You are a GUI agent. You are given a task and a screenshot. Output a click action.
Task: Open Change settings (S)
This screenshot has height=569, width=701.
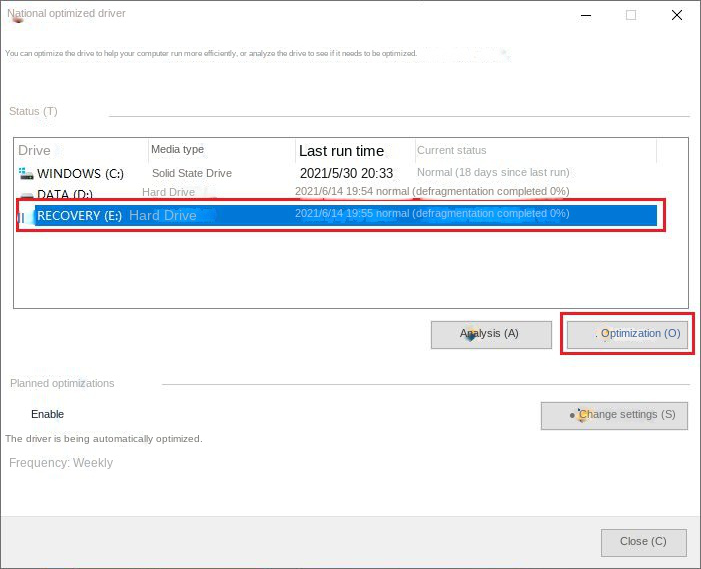[614, 416]
